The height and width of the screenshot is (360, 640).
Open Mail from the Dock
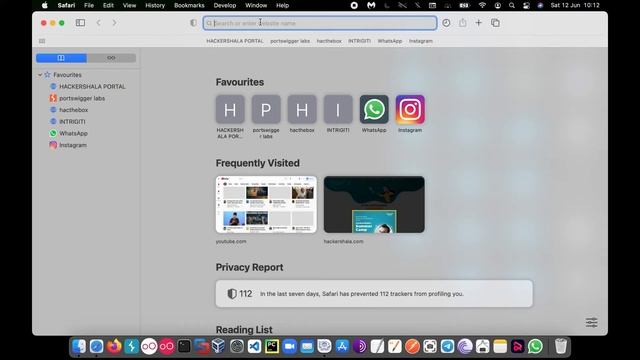tap(307, 347)
